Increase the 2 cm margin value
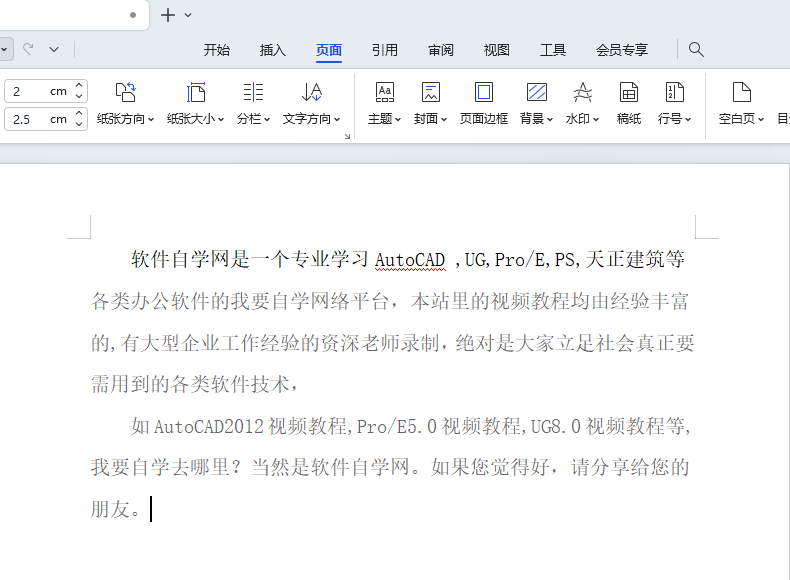Viewport: 790px width, 580px height. click(x=79, y=86)
